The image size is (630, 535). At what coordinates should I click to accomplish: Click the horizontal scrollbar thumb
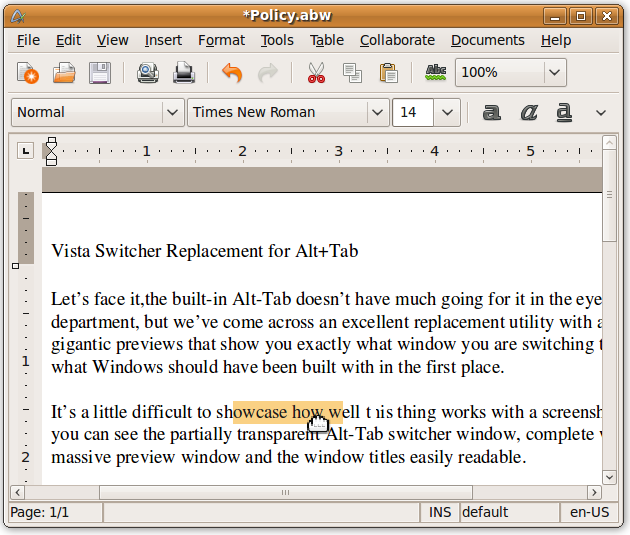pyautogui.click(x=286, y=492)
